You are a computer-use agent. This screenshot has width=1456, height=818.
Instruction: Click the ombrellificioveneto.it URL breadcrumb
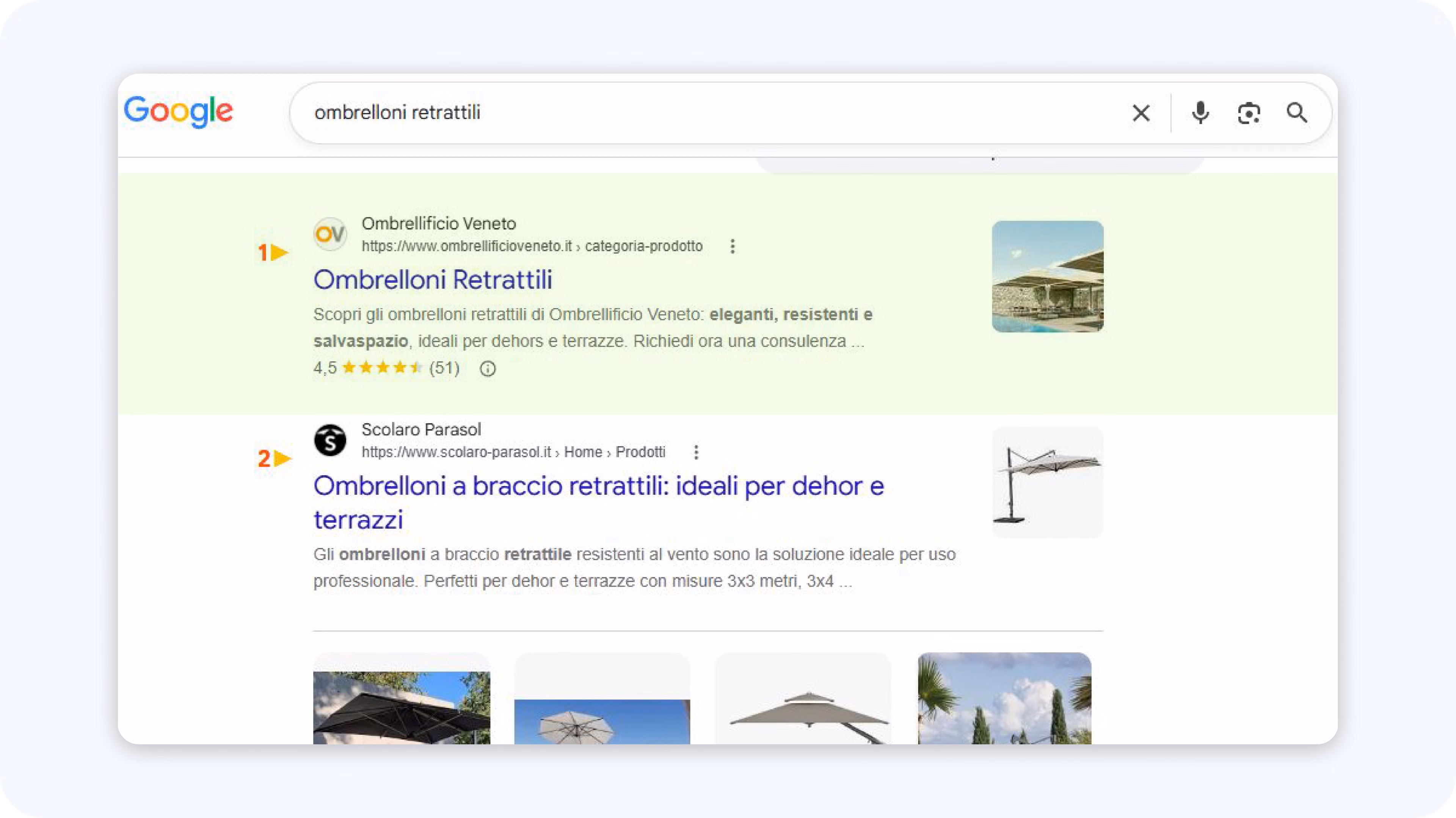[x=532, y=246]
